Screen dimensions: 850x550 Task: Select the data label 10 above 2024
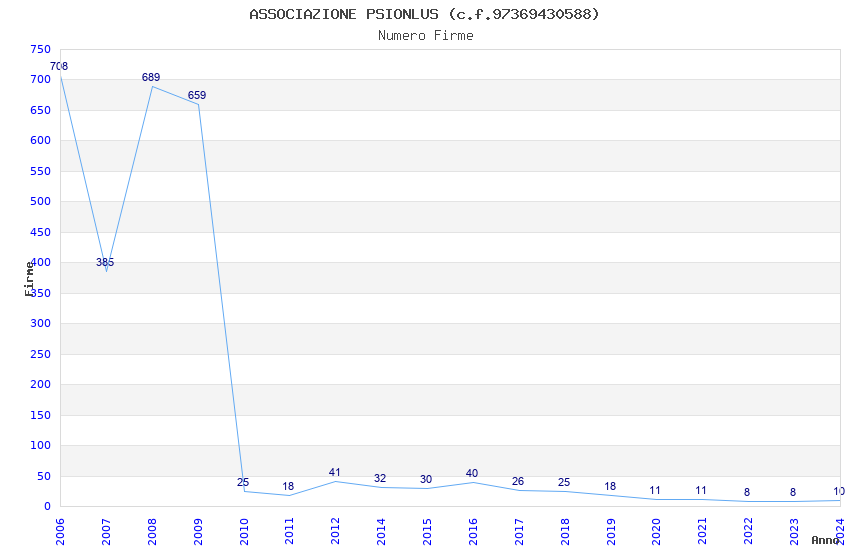point(839,491)
